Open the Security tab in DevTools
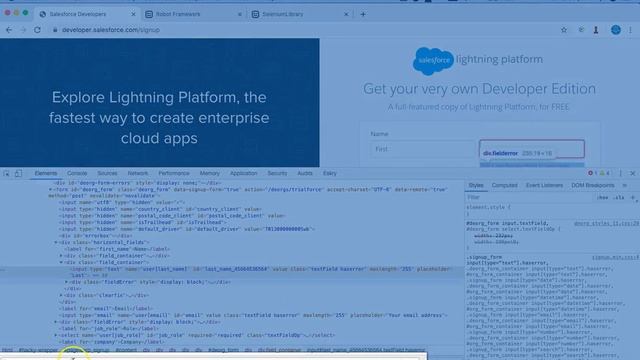 [277, 173]
